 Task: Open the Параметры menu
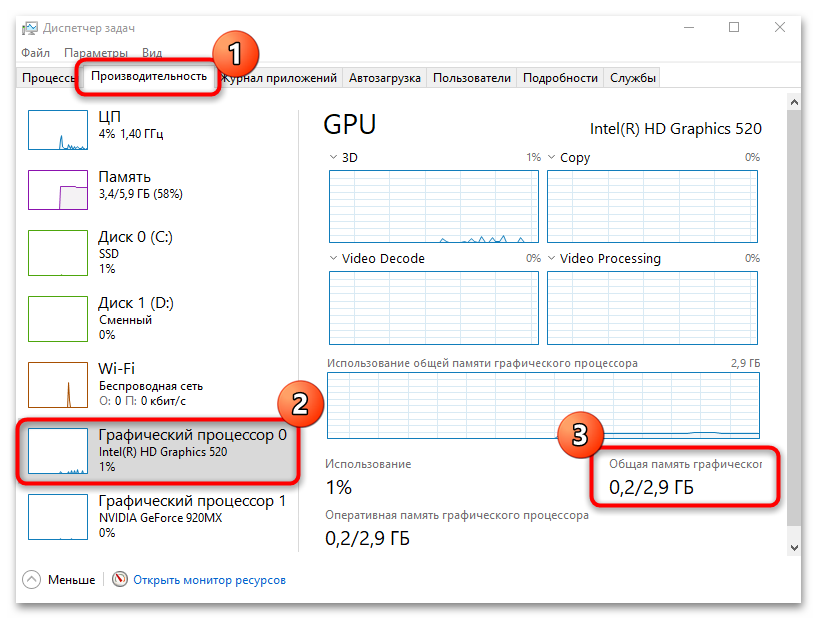(96, 52)
